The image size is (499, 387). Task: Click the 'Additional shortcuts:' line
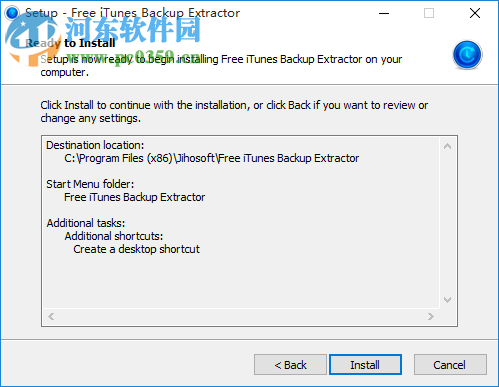click(114, 236)
